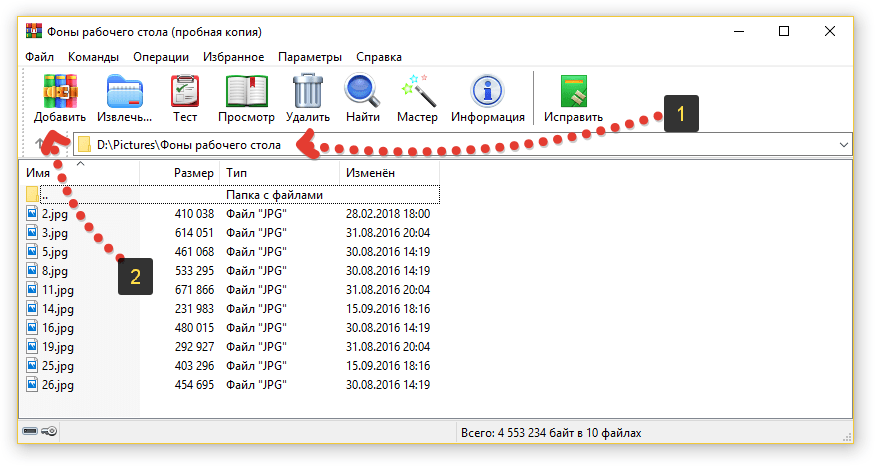The image size is (875, 466).
Task: Open the Файл menu
Action: pyautogui.click(x=40, y=57)
